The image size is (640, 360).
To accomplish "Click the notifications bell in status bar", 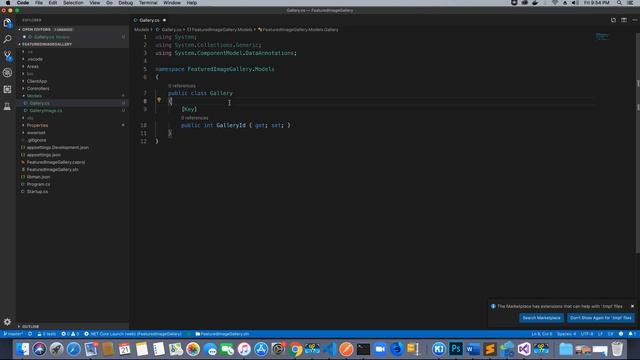I will [632, 334].
